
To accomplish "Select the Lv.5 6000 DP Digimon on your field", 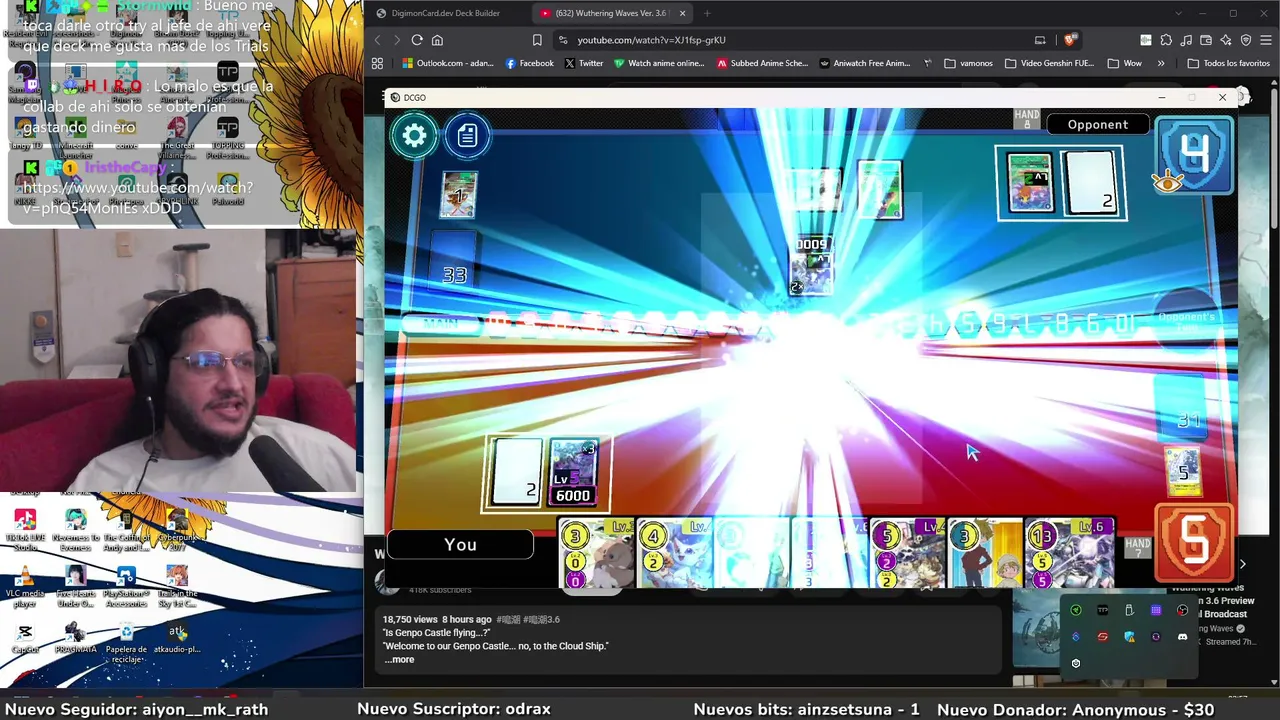I will [x=573, y=472].
